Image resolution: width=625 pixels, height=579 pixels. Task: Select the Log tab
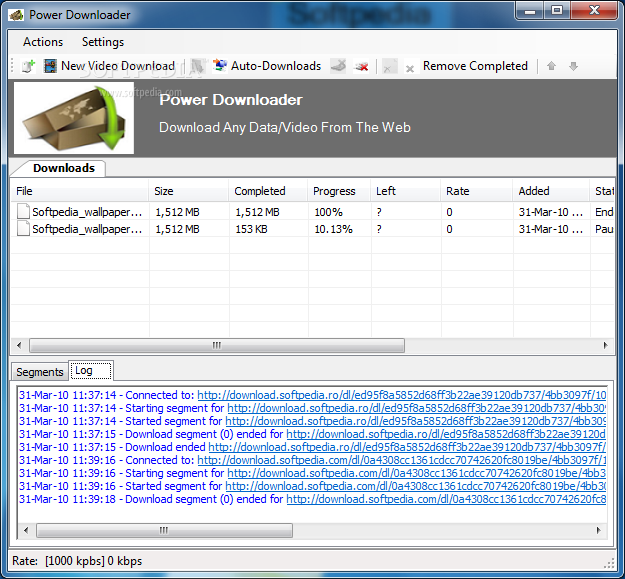point(91,371)
